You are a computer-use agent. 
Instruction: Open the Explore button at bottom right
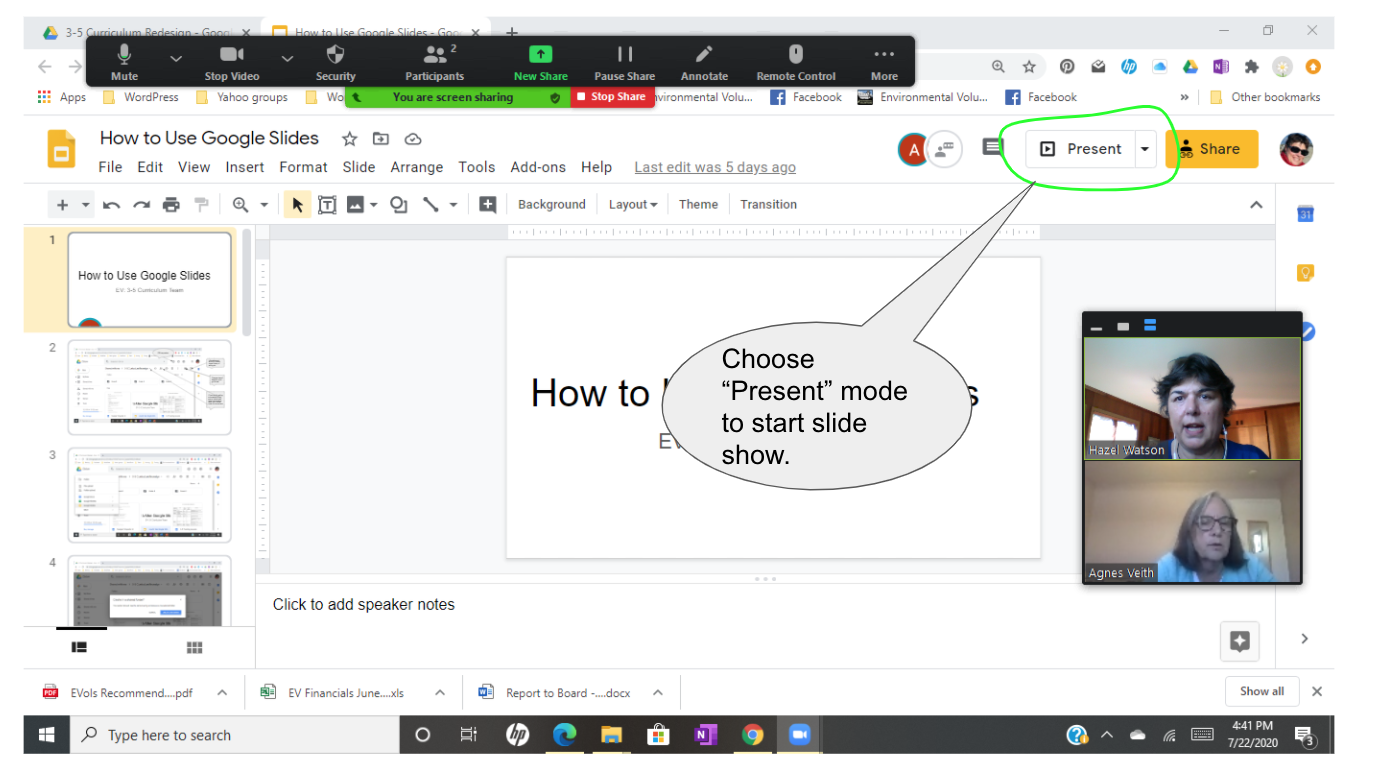[1240, 642]
